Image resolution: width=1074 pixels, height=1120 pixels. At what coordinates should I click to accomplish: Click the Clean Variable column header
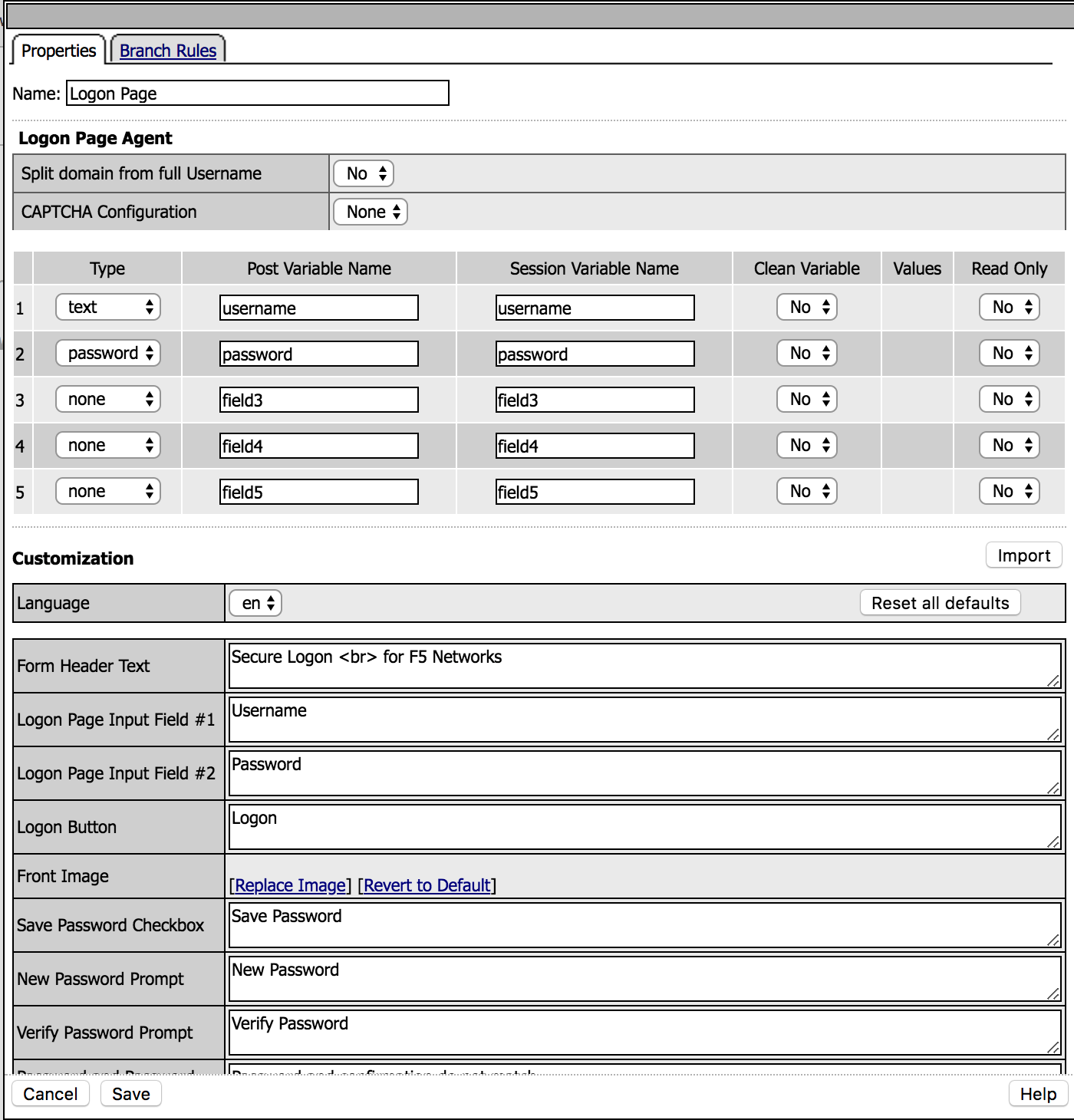[807, 268]
